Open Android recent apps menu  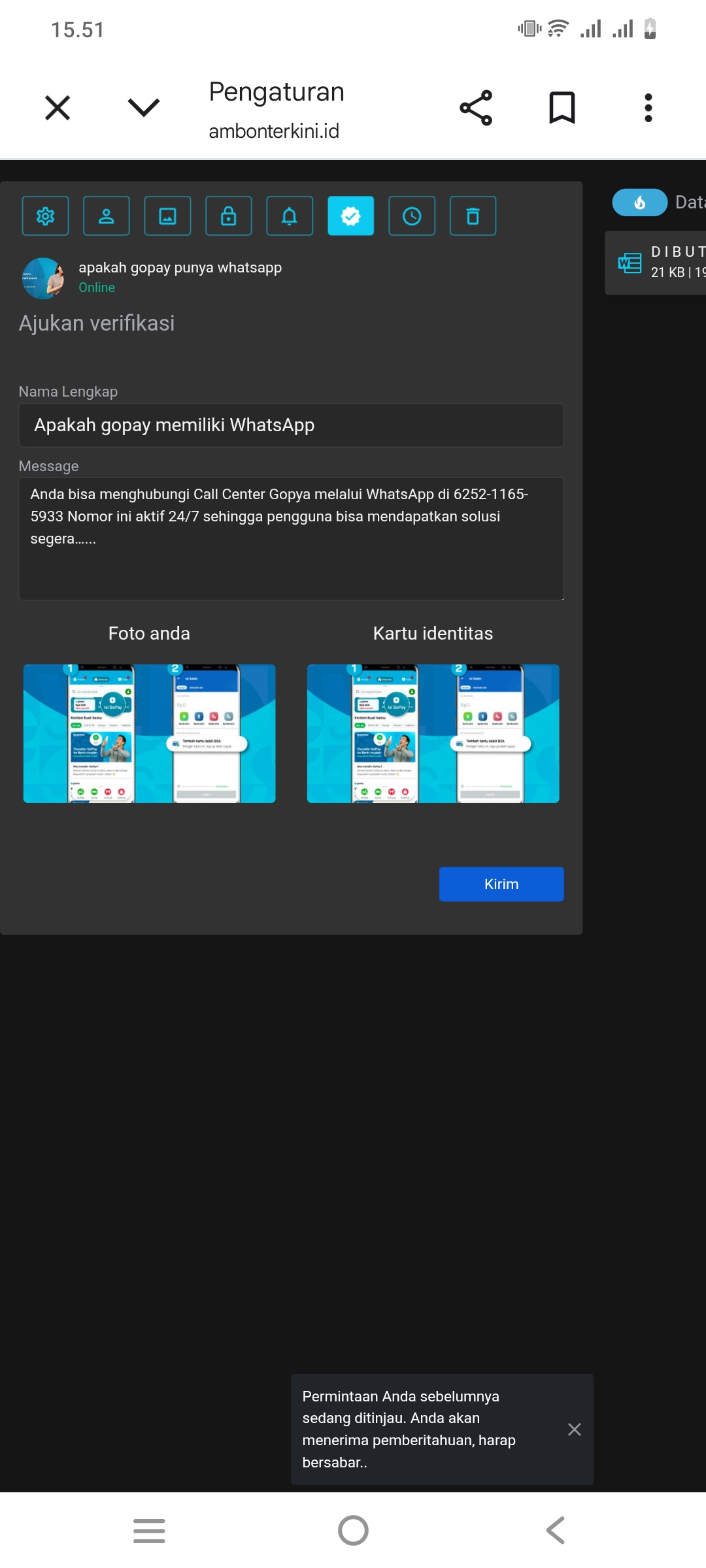coord(149,1531)
